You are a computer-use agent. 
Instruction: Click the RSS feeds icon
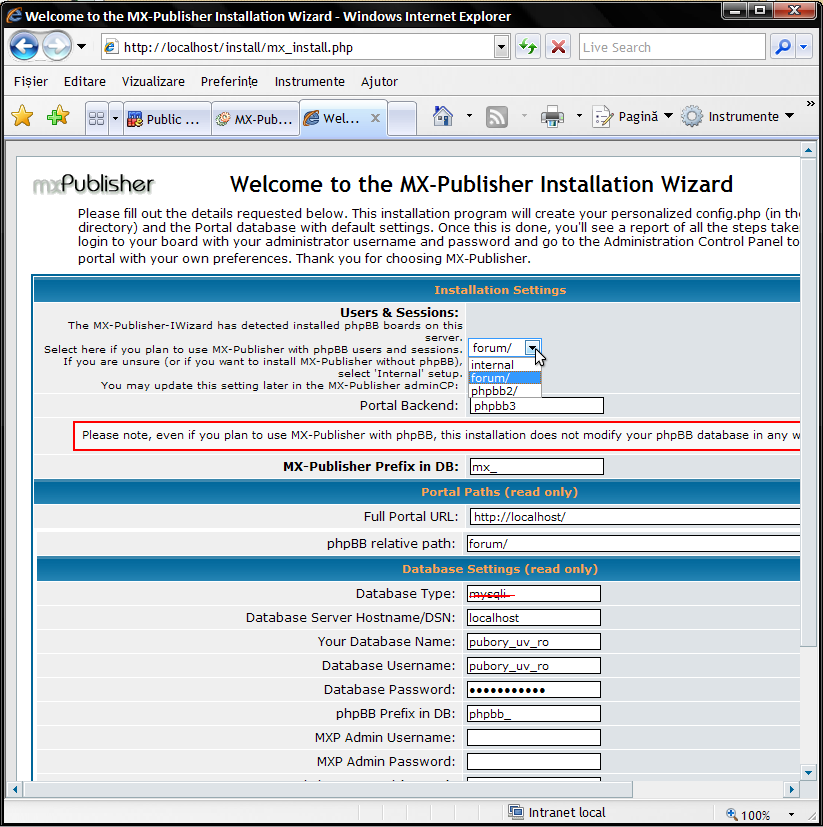pyautogui.click(x=497, y=117)
